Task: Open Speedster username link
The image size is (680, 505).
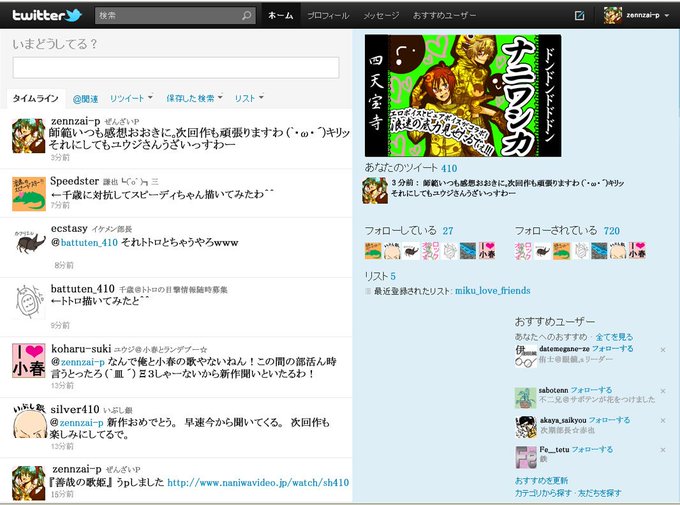Action: [75, 181]
